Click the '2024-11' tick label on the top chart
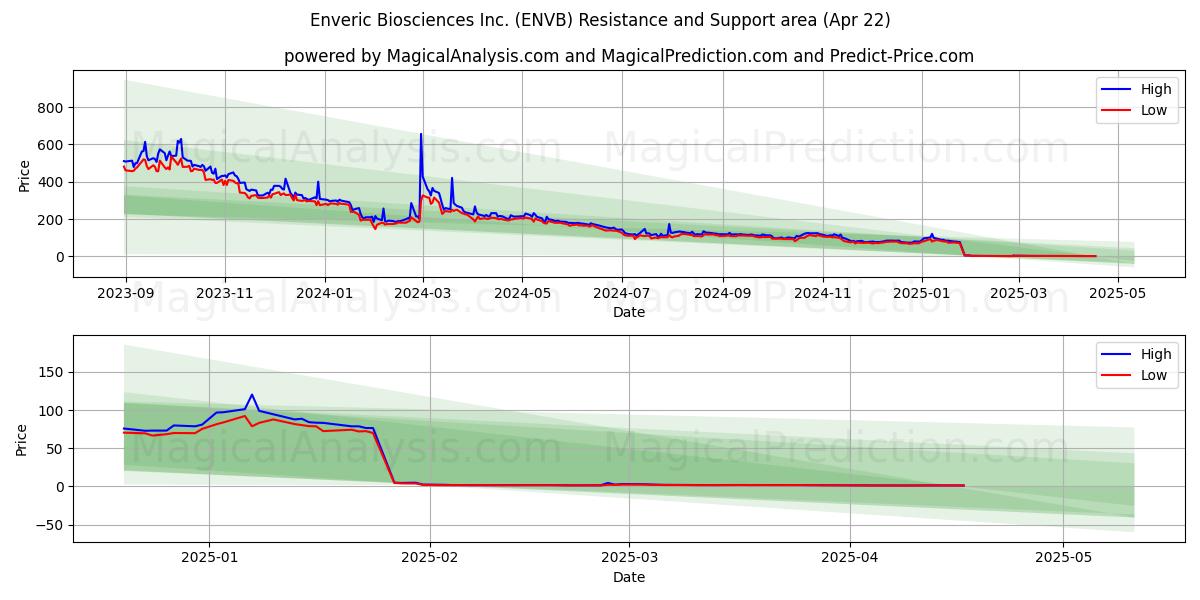The width and height of the screenshot is (1200, 600). [822, 294]
